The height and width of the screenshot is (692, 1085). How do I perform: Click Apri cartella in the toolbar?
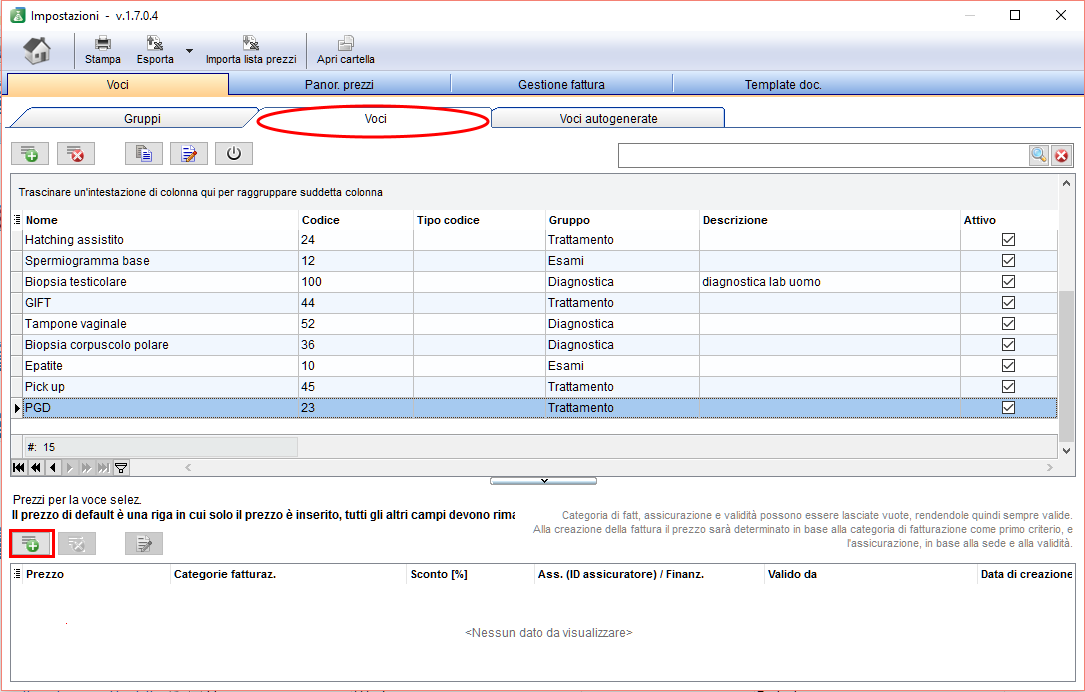[345, 51]
